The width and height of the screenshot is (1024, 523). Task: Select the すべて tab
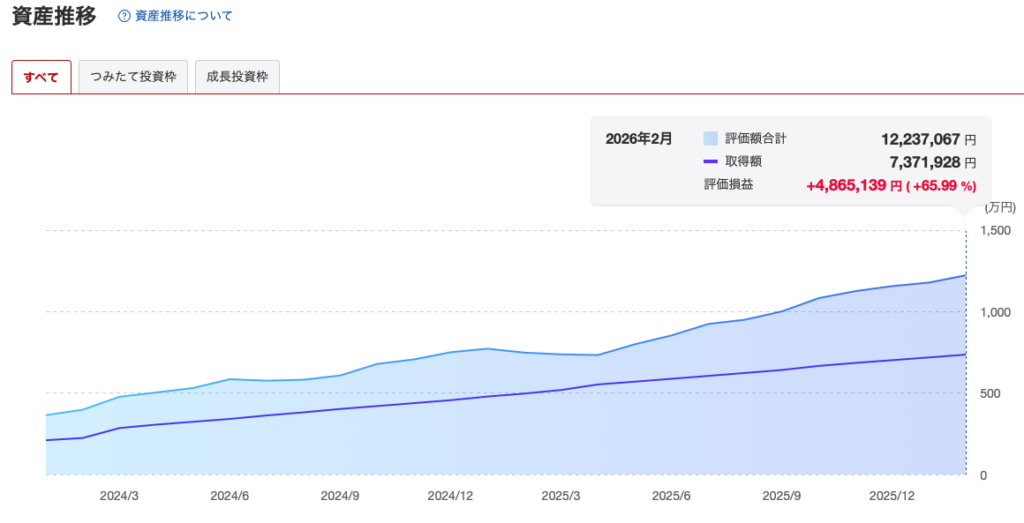click(x=41, y=78)
